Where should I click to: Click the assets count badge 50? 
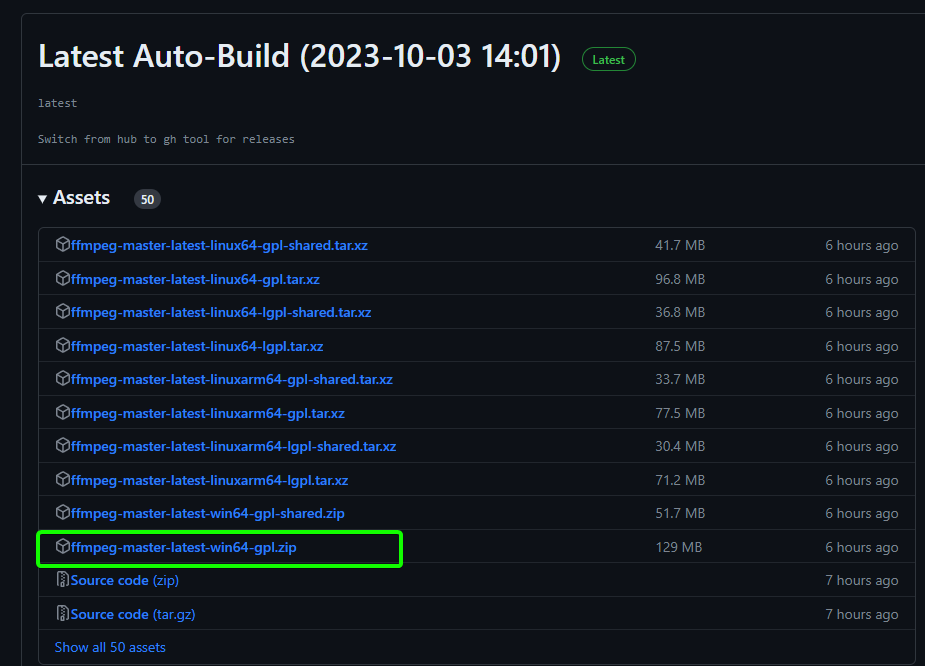147,199
